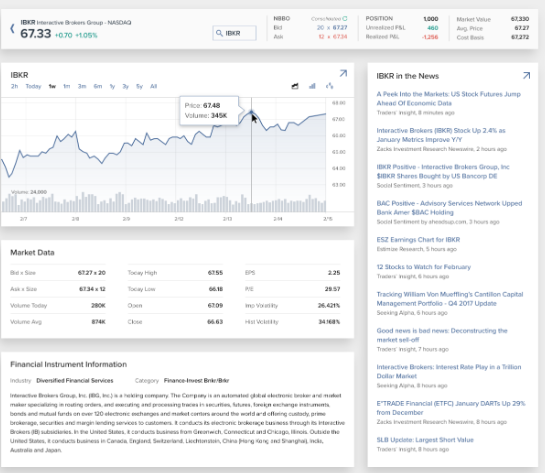
Task: Open 'BAC Positive - Advisory Services' article
Action: tap(449, 208)
